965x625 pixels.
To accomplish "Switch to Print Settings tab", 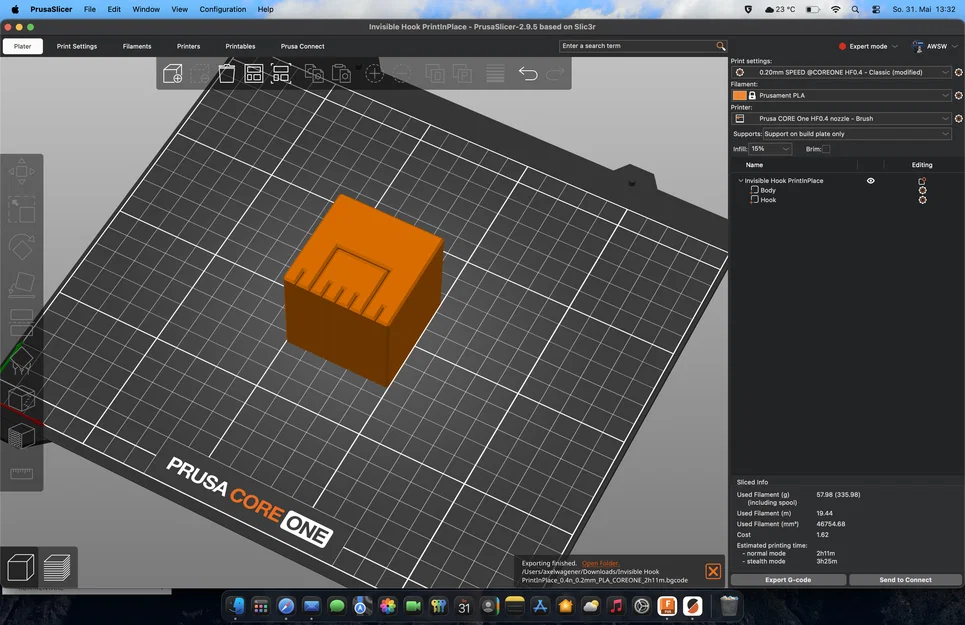I will tap(77, 46).
